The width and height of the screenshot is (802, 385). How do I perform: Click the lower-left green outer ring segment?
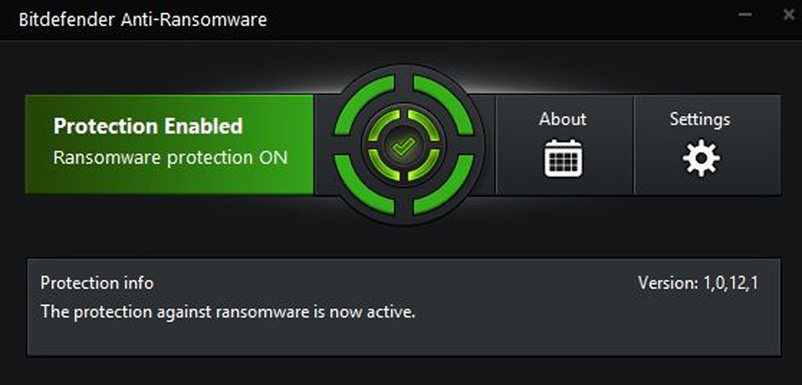pyautogui.click(x=364, y=186)
